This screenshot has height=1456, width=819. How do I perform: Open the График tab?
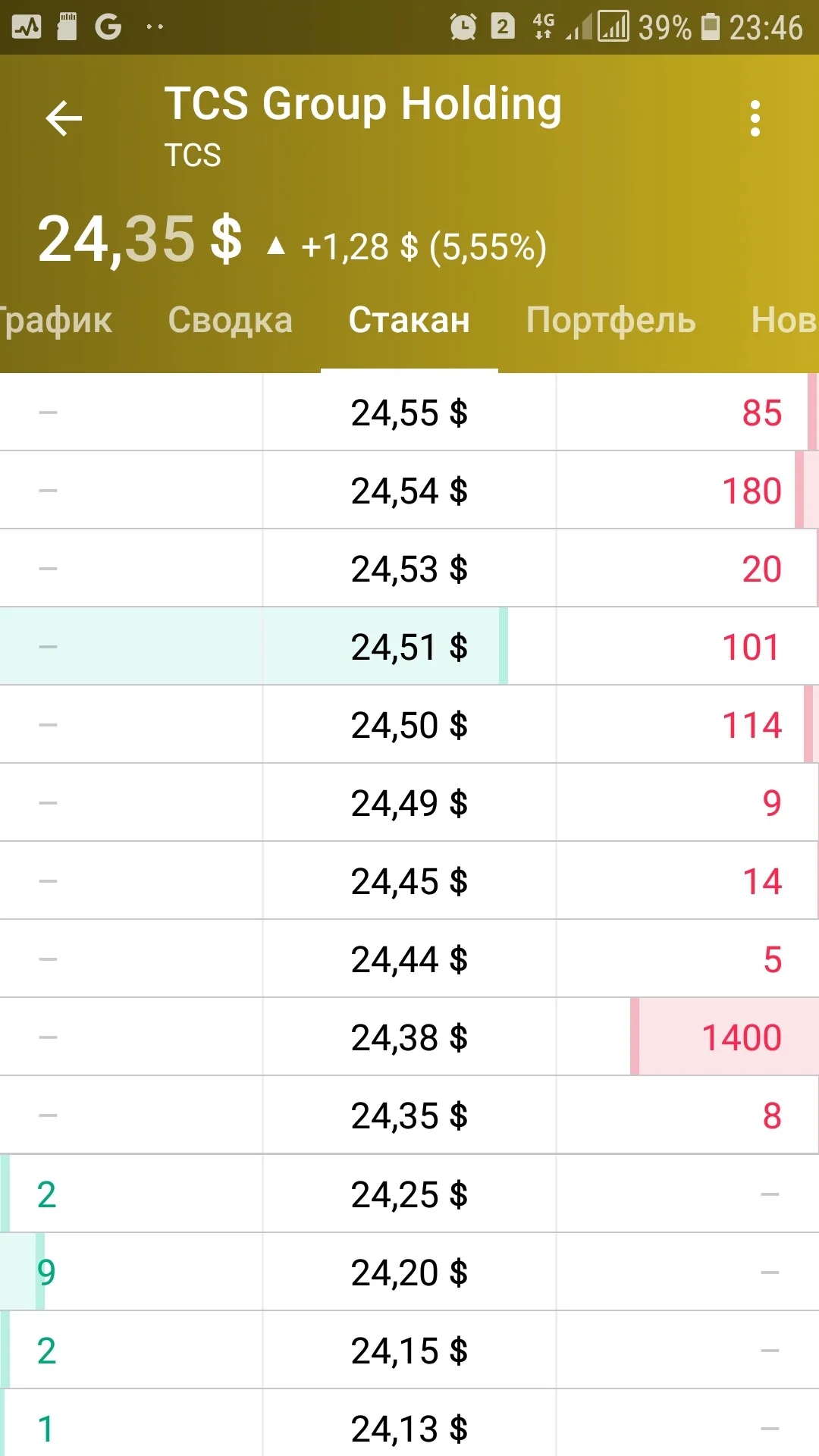click(x=55, y=320)
